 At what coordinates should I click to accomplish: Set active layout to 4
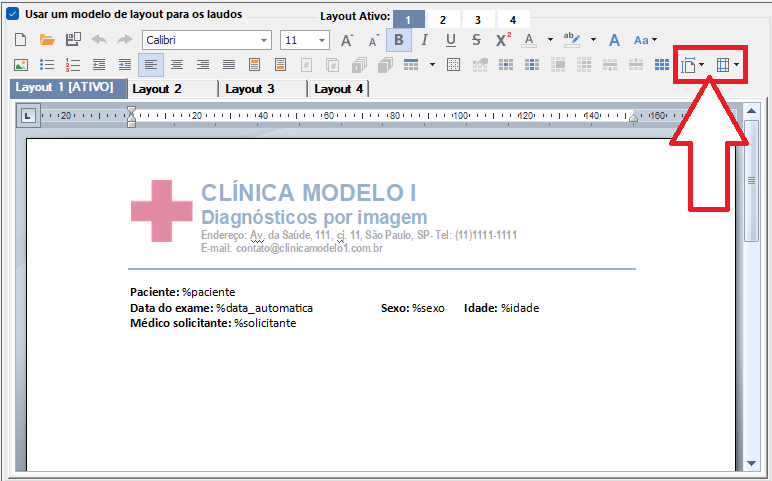point(513,19)
